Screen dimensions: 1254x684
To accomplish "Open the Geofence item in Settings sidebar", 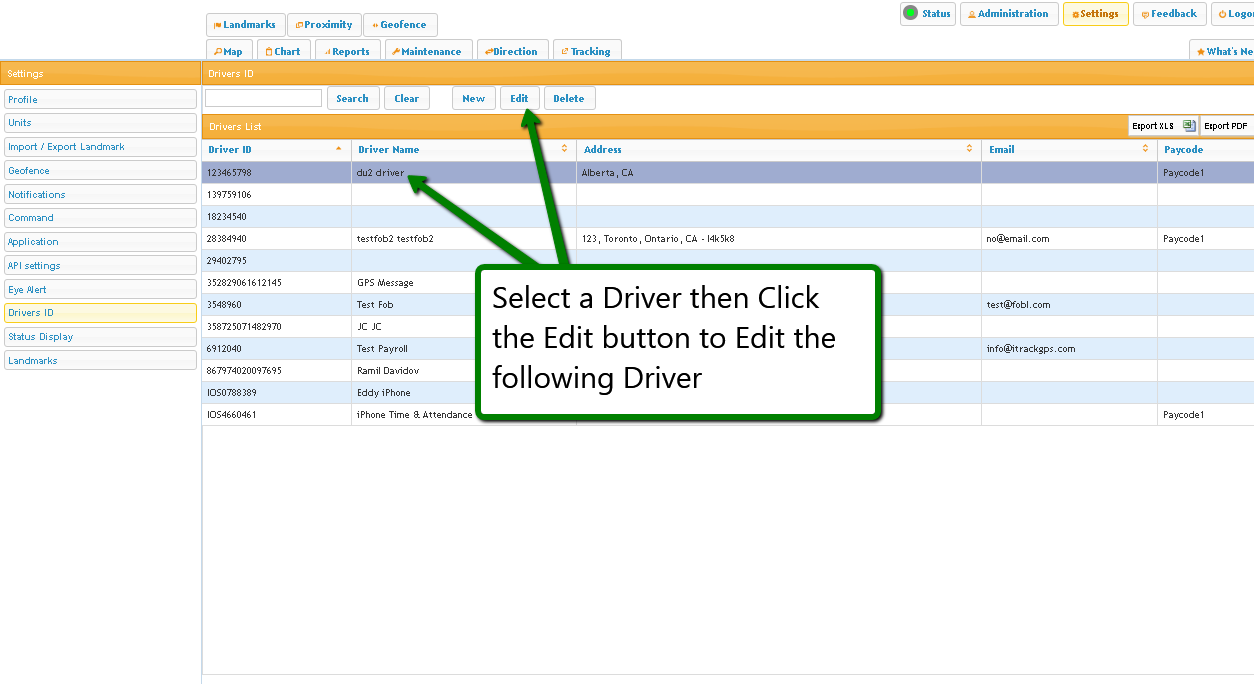I will 100,171.
